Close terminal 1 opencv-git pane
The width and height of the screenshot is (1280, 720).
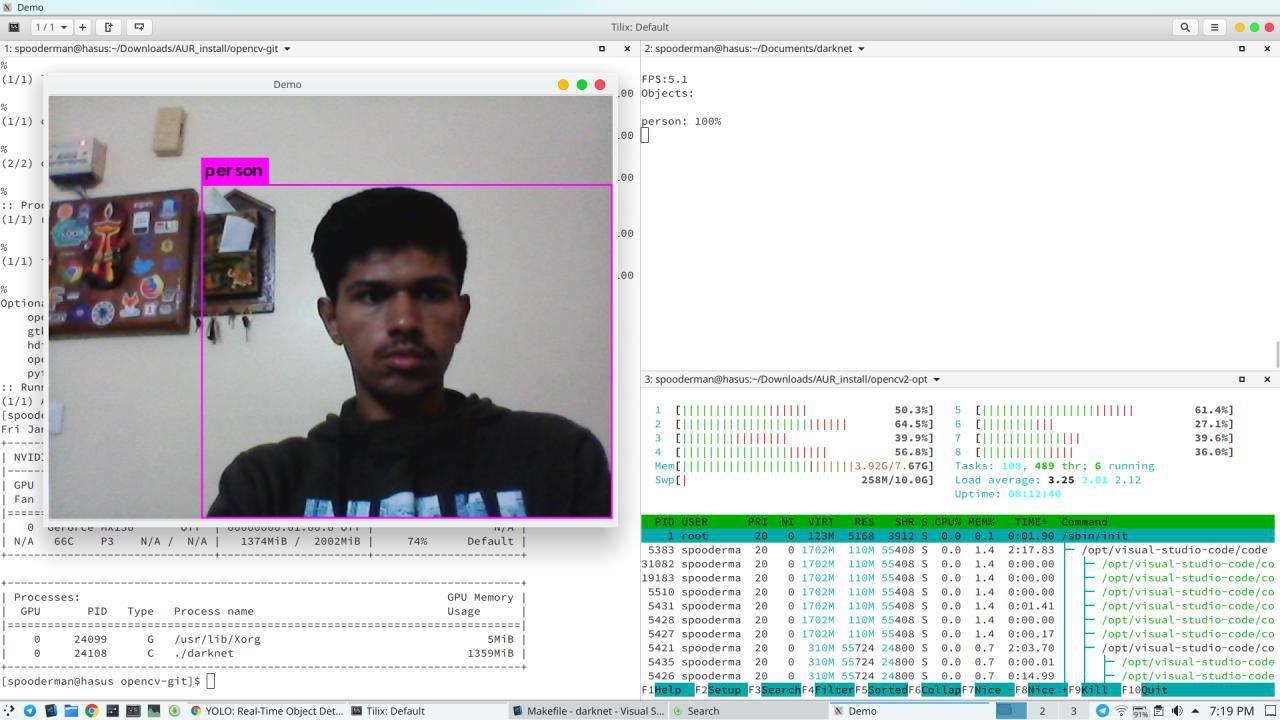pos(627,48)
